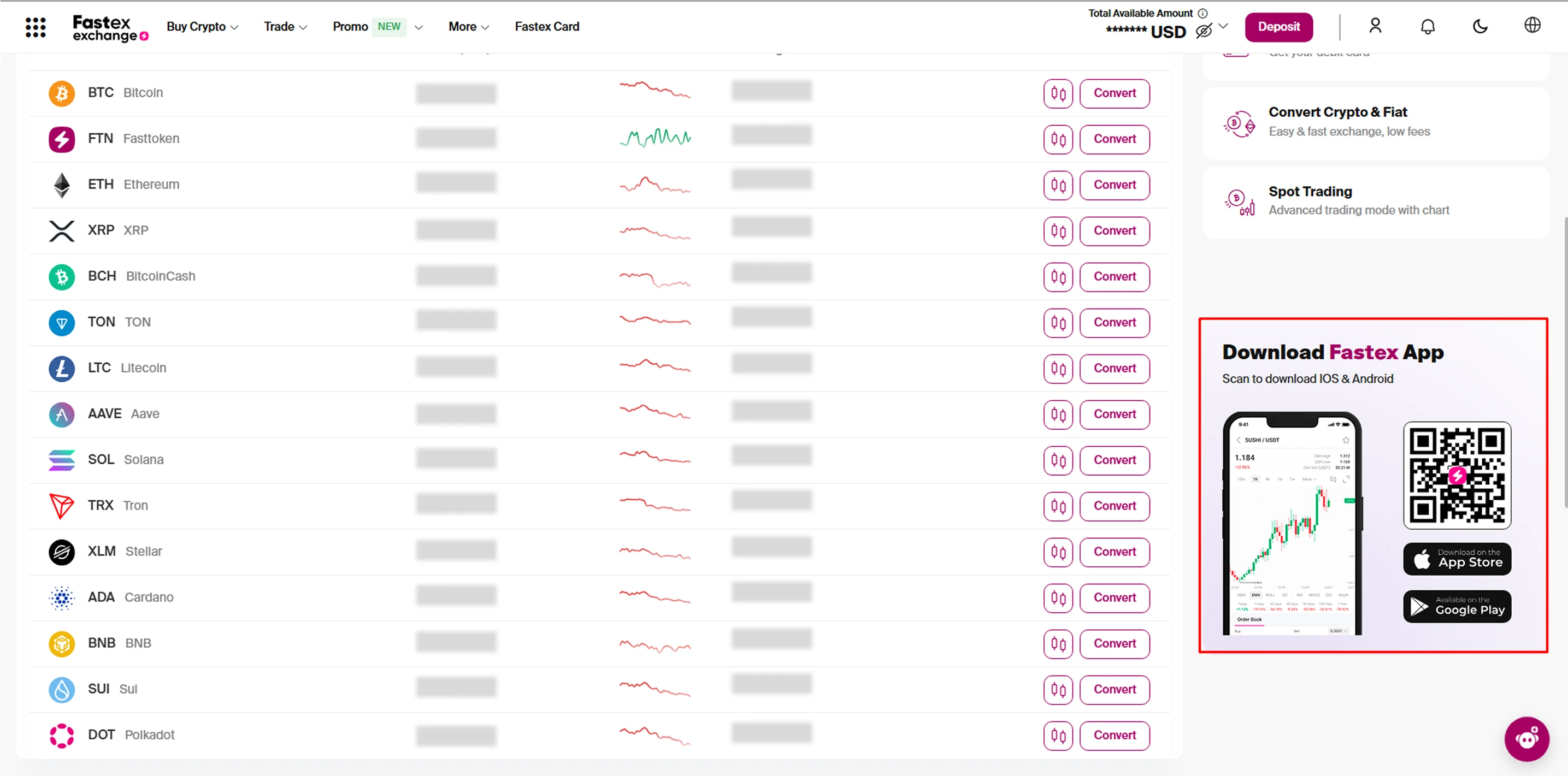
Task: Open language globe icon
Action: tap(1532, 25)
